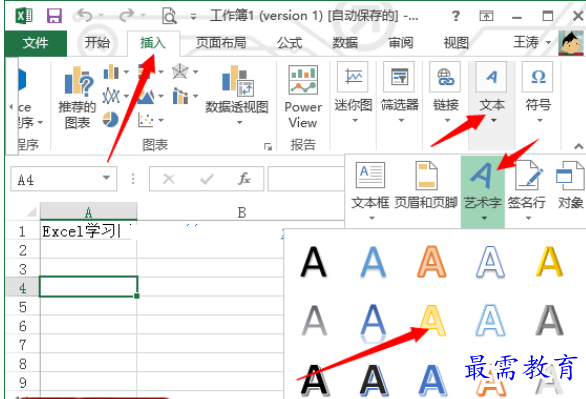Open the Links group
The width and height of the screenshot is (586, 399).
click(445, 93)
